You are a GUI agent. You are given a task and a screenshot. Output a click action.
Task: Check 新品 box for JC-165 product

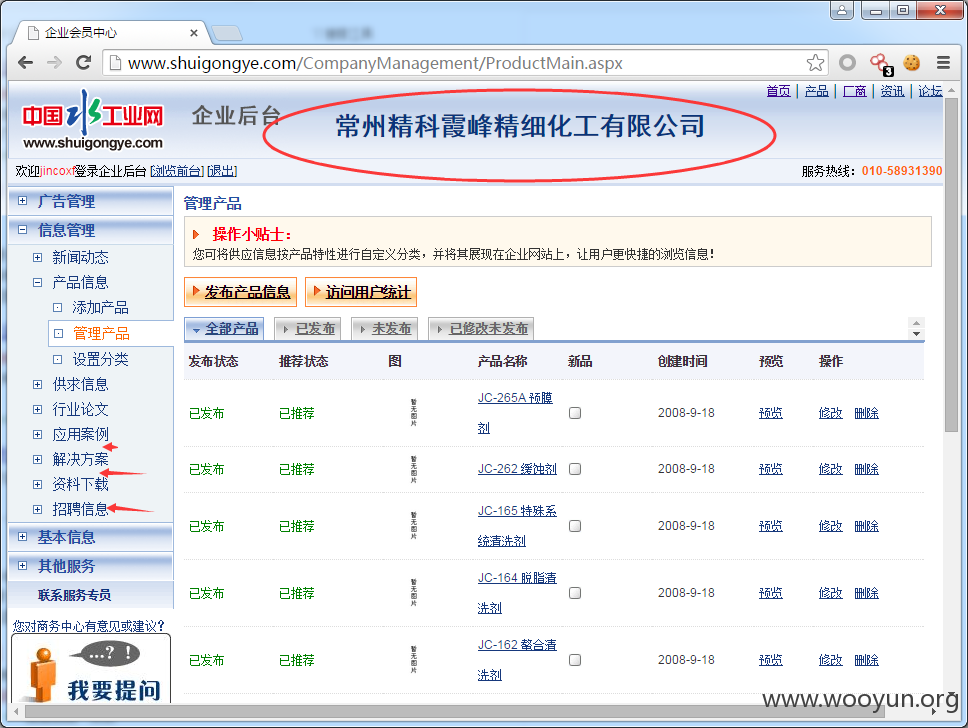tap(575, 526)
